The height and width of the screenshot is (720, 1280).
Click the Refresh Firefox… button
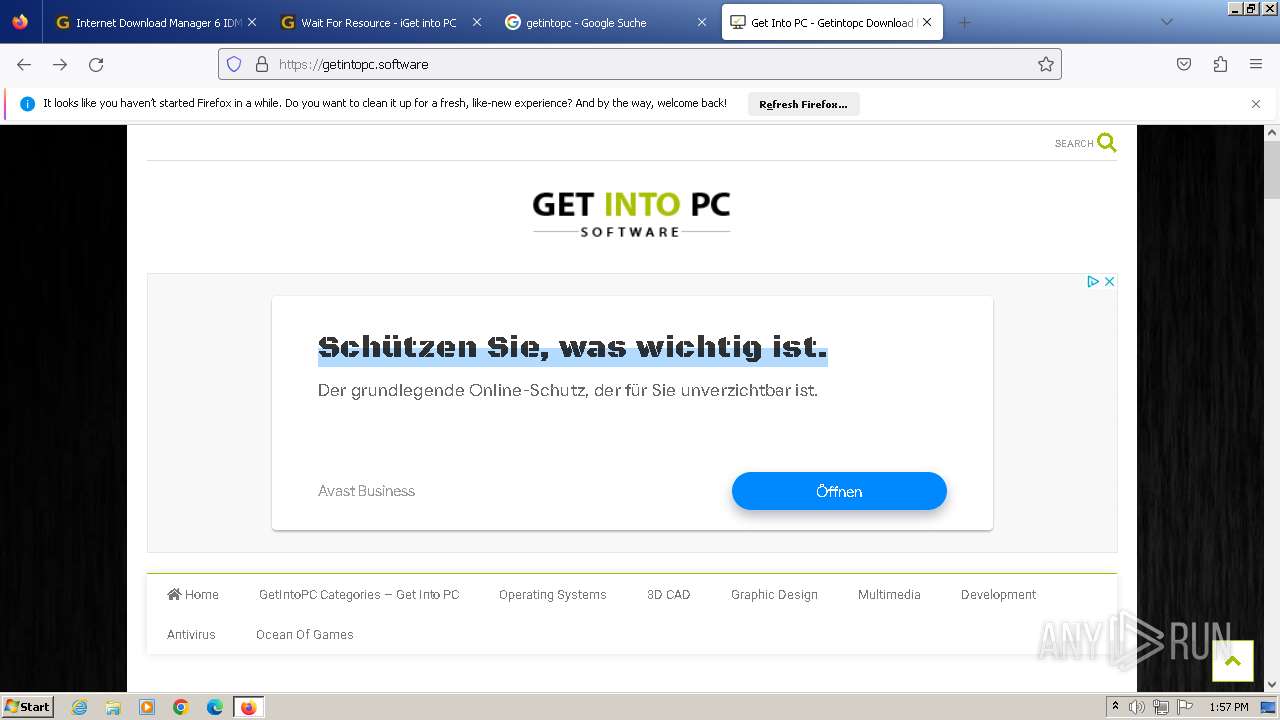point(803,104)
